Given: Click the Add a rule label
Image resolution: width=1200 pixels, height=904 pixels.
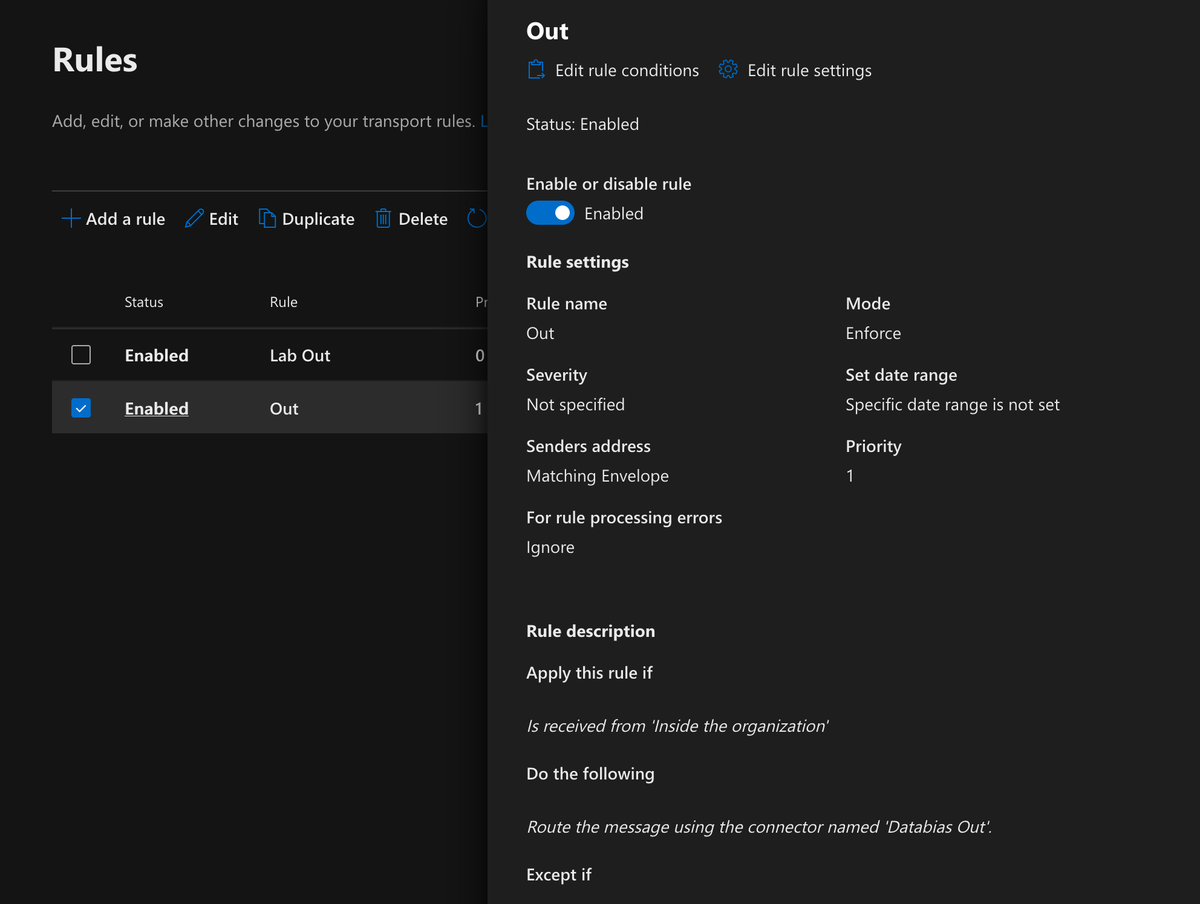Looking at the screenshot, I should tap(125, 219).
